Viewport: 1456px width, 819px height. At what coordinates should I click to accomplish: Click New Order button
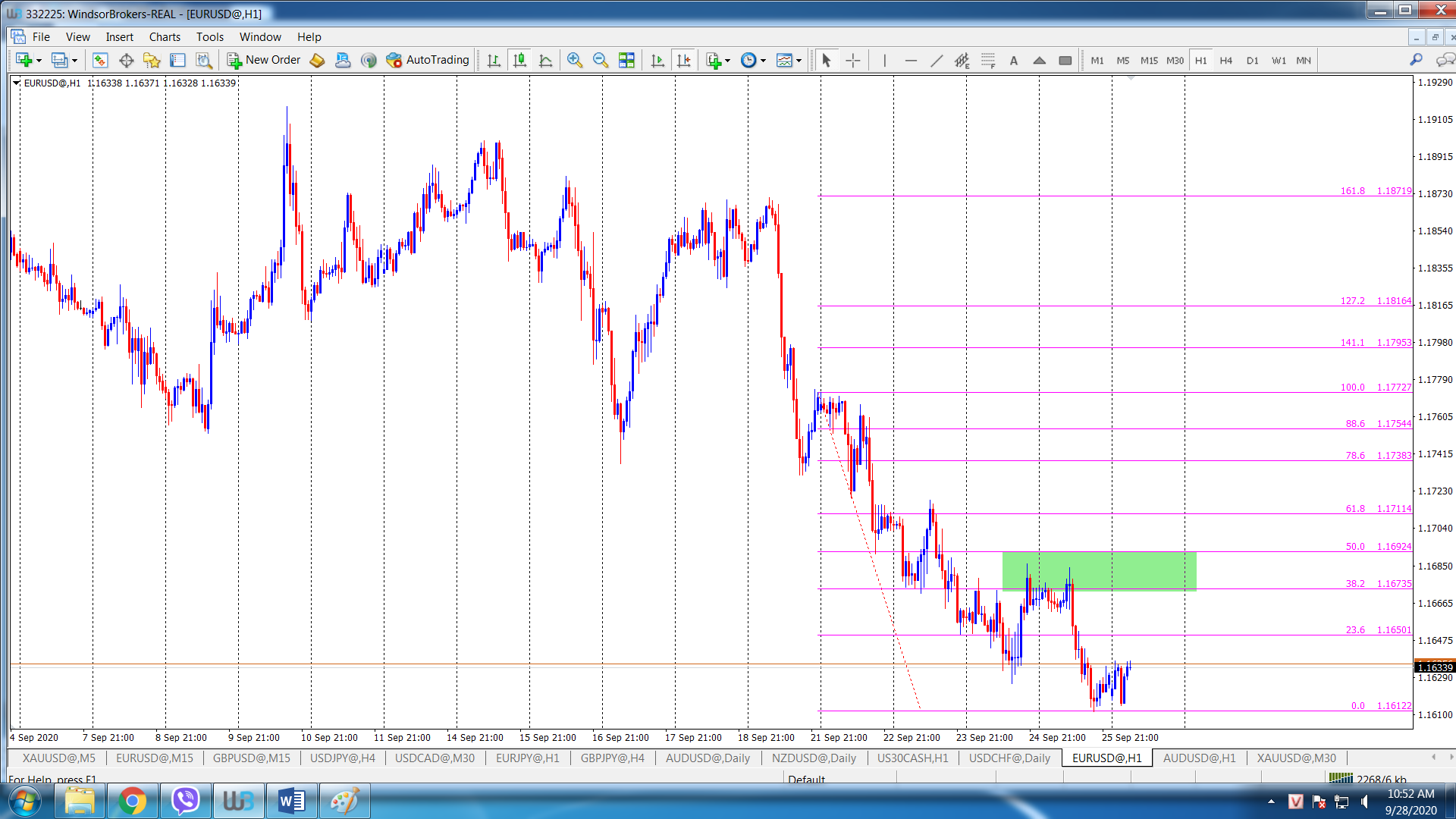(264, 60)
